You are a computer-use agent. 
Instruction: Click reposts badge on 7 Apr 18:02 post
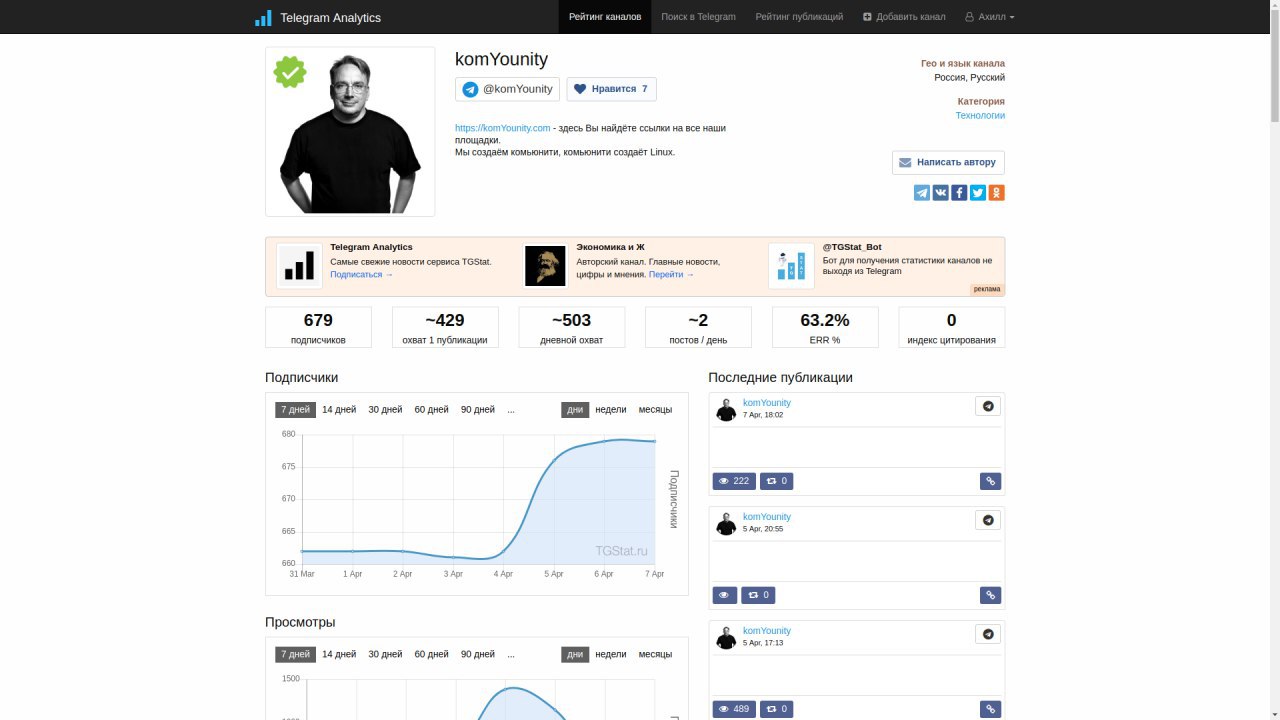(x=776, y=481)
